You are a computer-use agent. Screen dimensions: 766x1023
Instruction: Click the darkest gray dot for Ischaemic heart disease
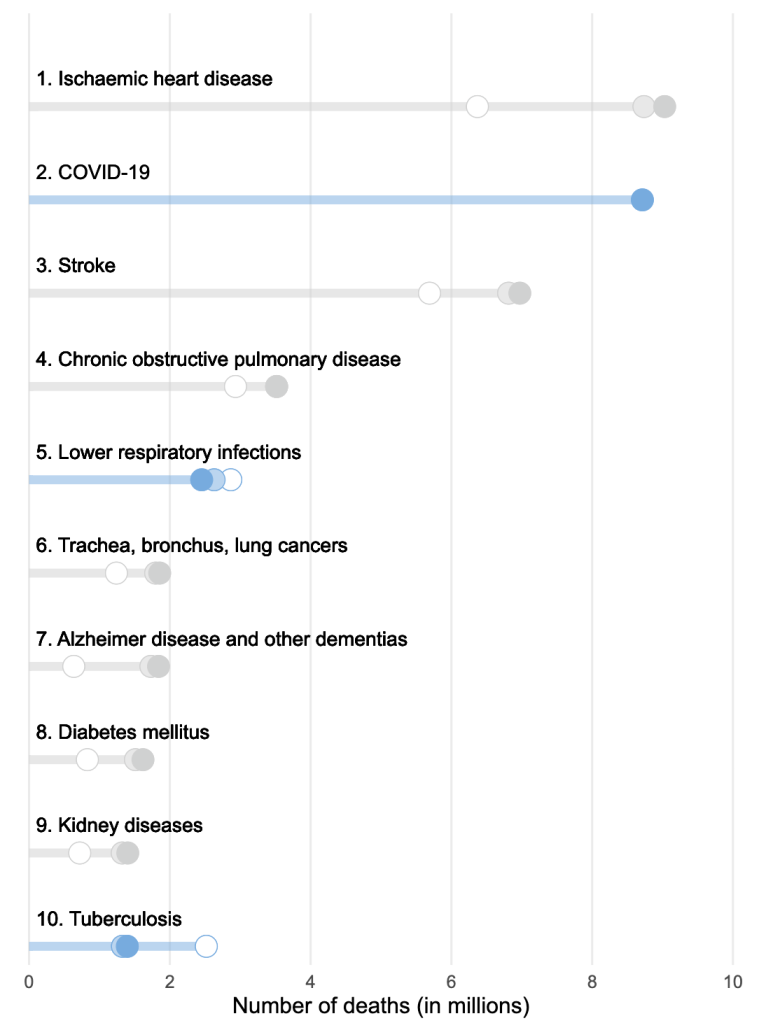(x=664, y=107)
